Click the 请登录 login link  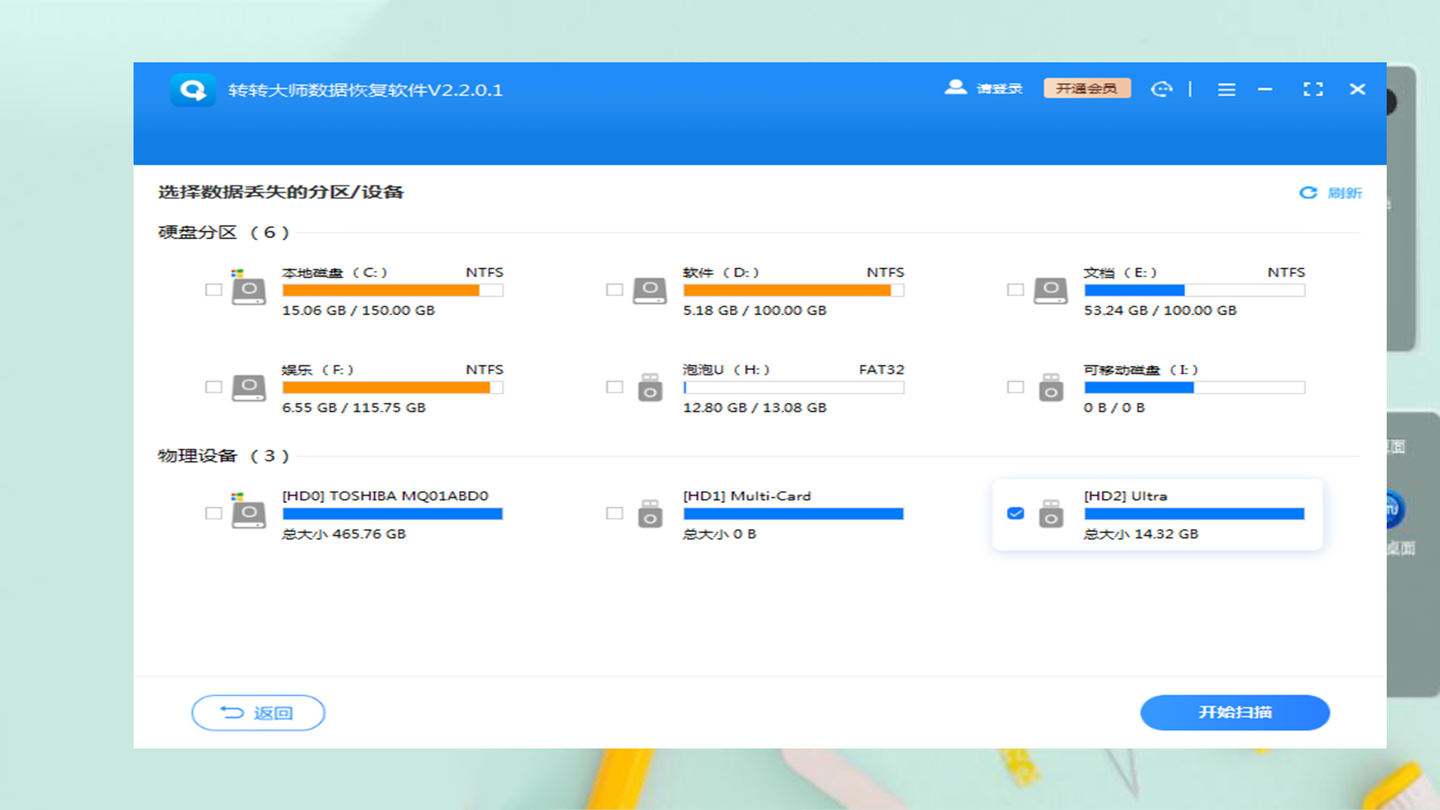[999, 89]
